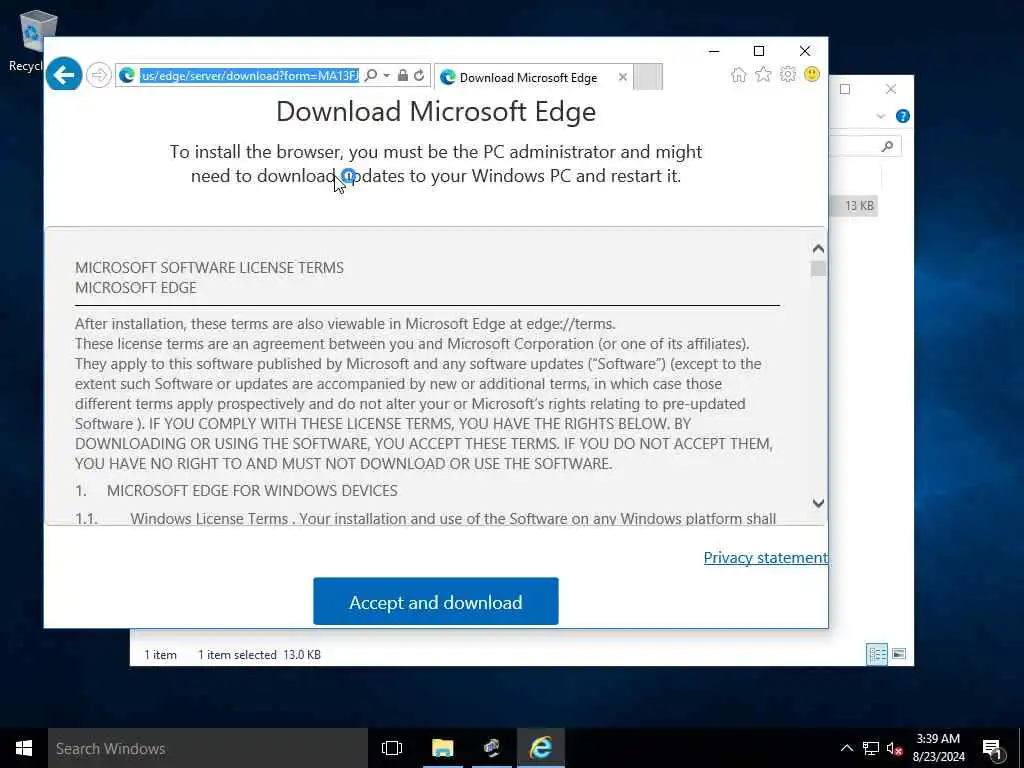Screen dimensions: 1024x768
Task: Click the MICROSOFT SOFTWARE LICENSE TERMS heading
Action: 210,268
